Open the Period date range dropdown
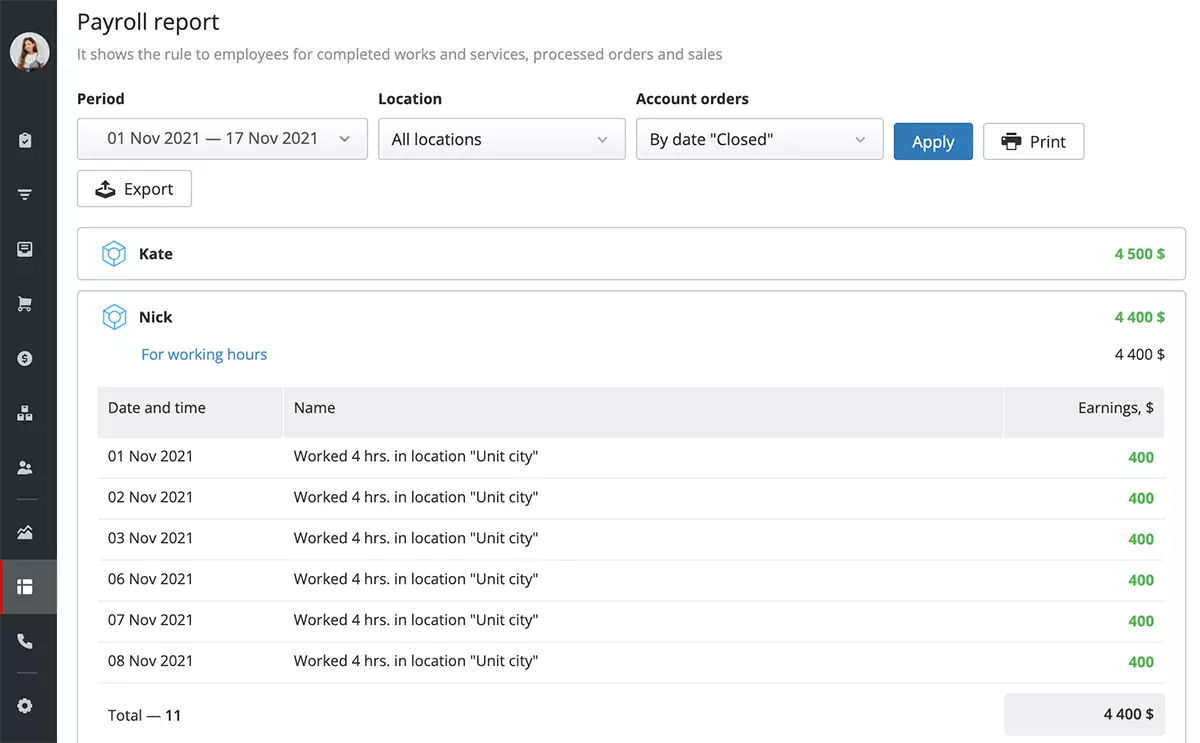The width and height of the screenshot is (1200, 743). coord(222,139)
